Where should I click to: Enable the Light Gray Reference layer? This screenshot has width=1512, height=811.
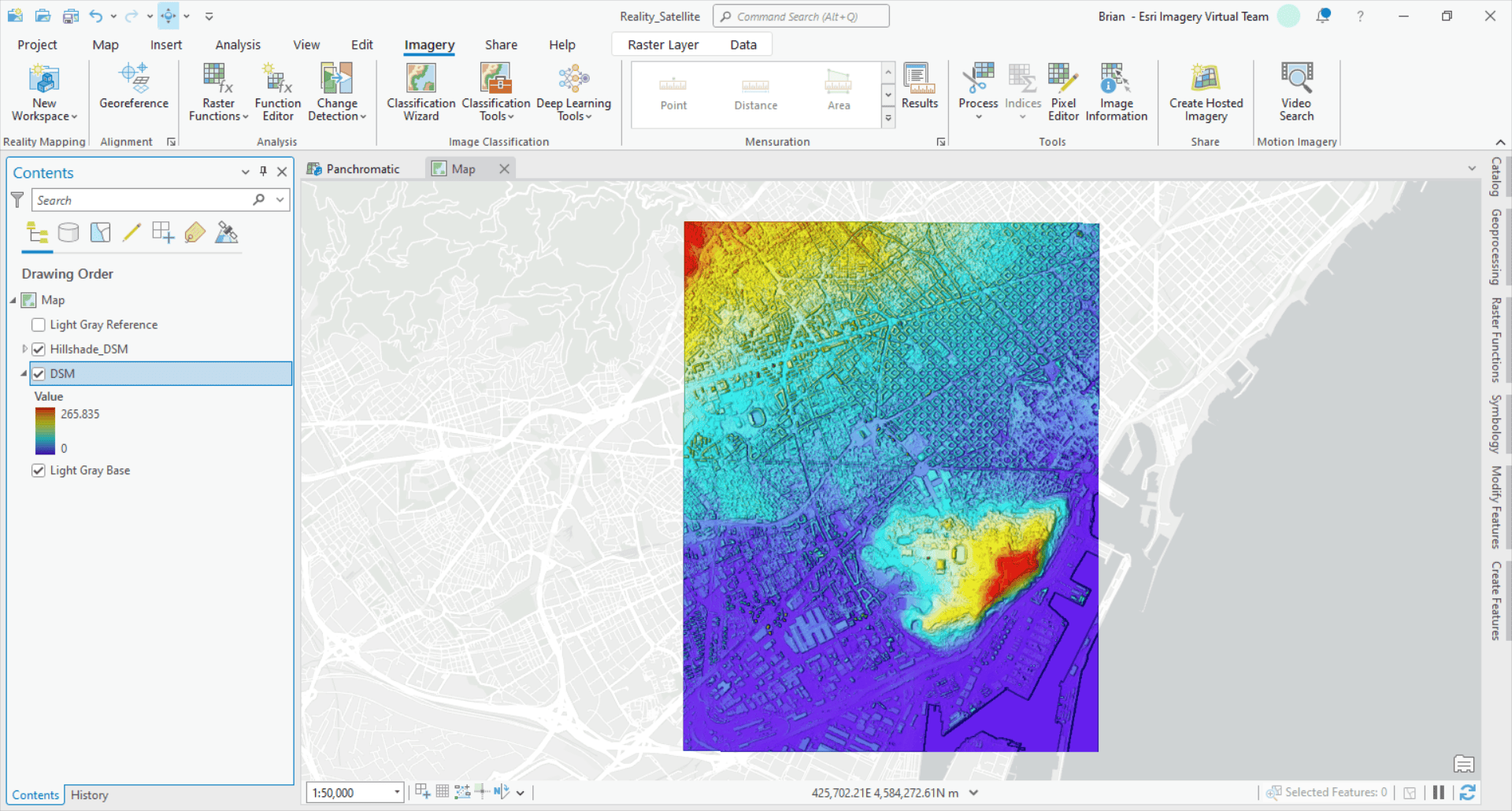coord(38,324)
